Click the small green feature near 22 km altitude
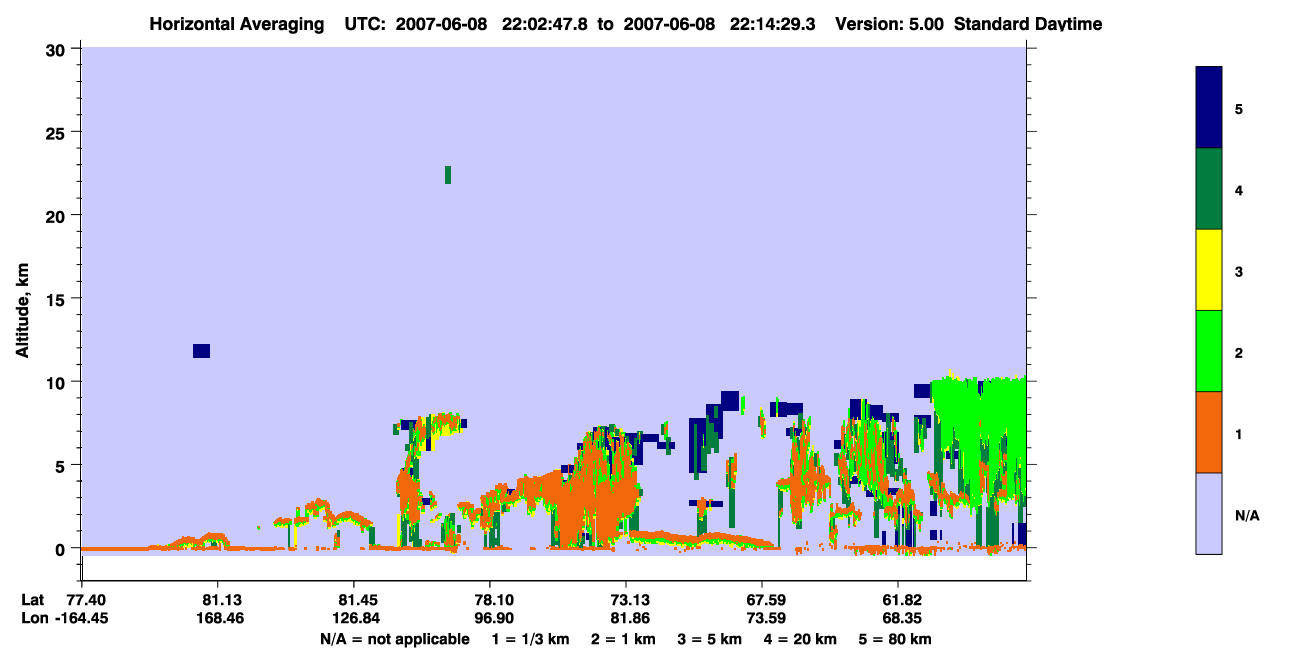The image size is (1300, 667). pyautogui.click(x=448, y=175)
